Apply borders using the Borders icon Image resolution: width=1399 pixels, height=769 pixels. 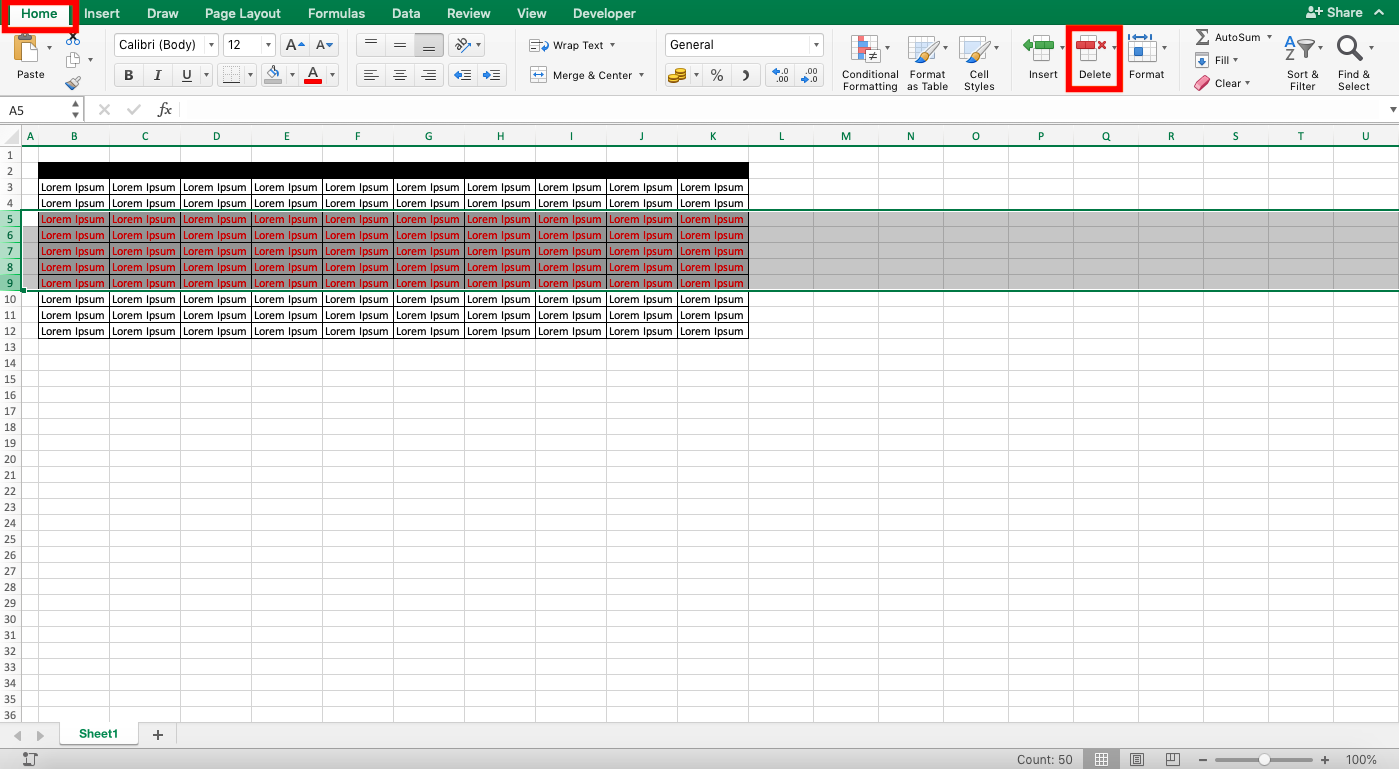pos(230,75)
